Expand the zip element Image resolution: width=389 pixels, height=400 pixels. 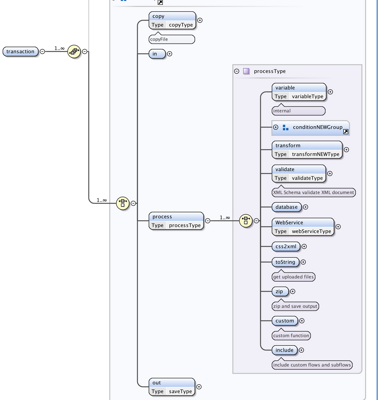[x=293, y=291]
